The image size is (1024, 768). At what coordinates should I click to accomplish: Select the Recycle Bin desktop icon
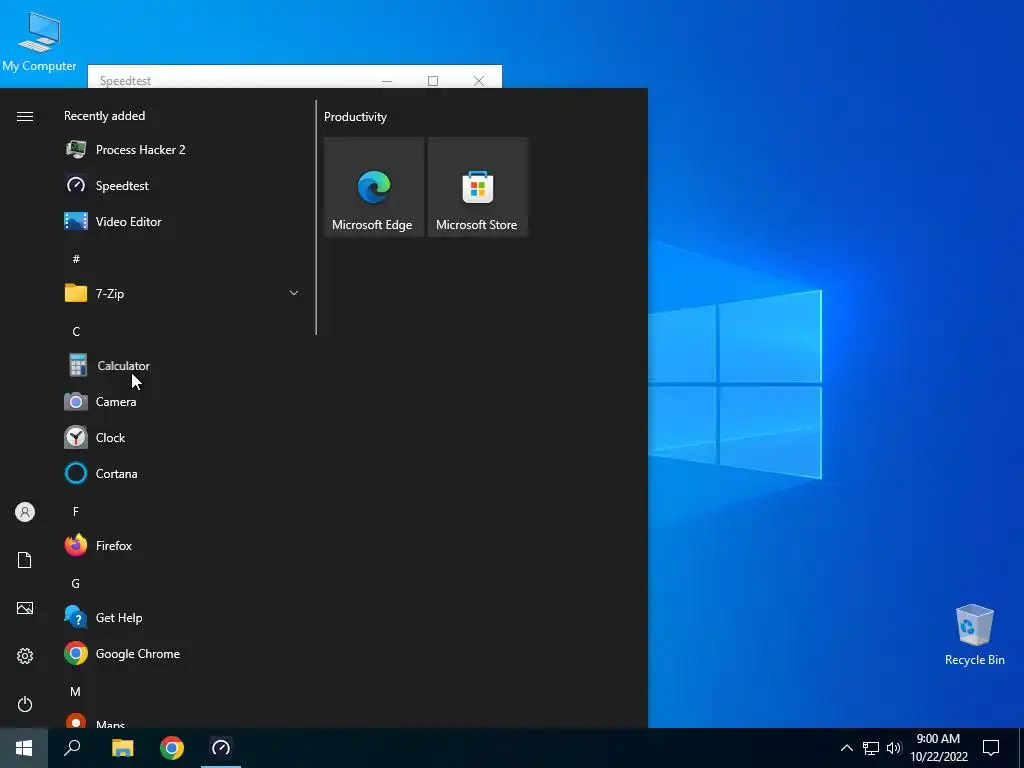[x=974, y=635]
